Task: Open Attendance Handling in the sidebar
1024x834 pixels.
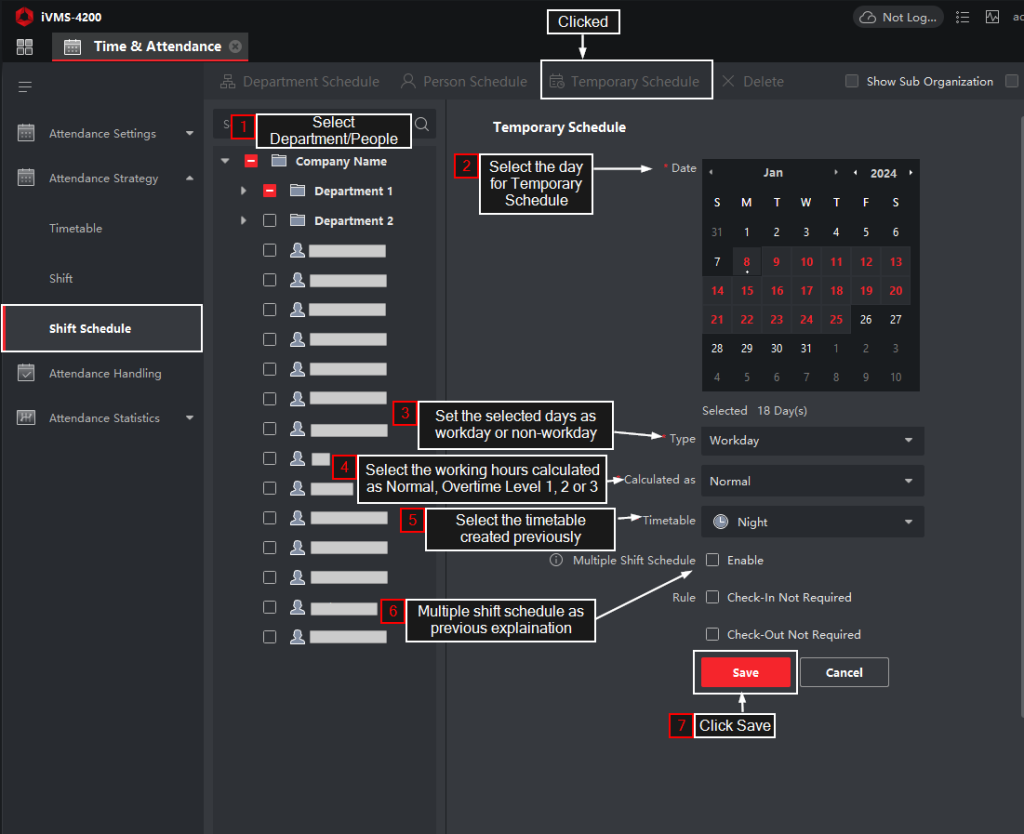Action: [x=105, y=373]
